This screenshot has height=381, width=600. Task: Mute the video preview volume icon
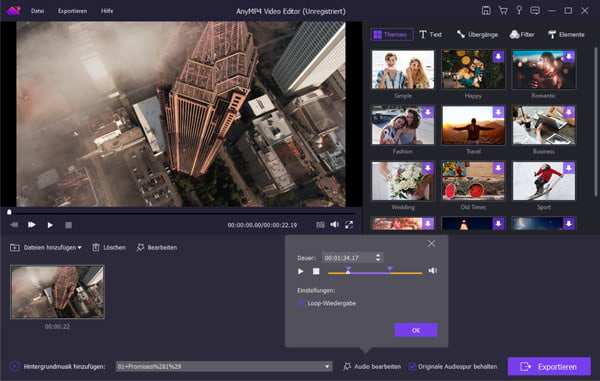tap(334, 225)
